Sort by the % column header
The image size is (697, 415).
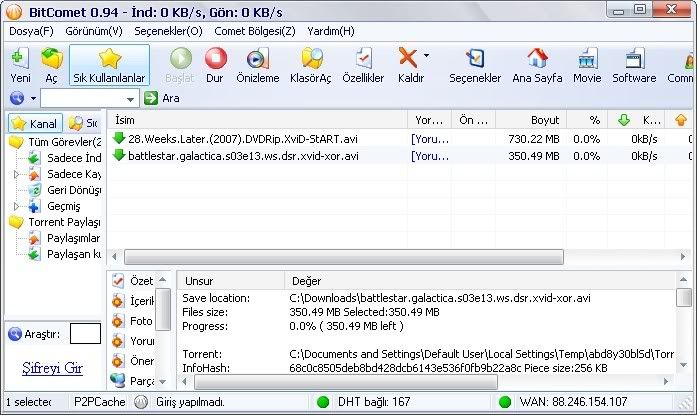(x=587, y=120)
